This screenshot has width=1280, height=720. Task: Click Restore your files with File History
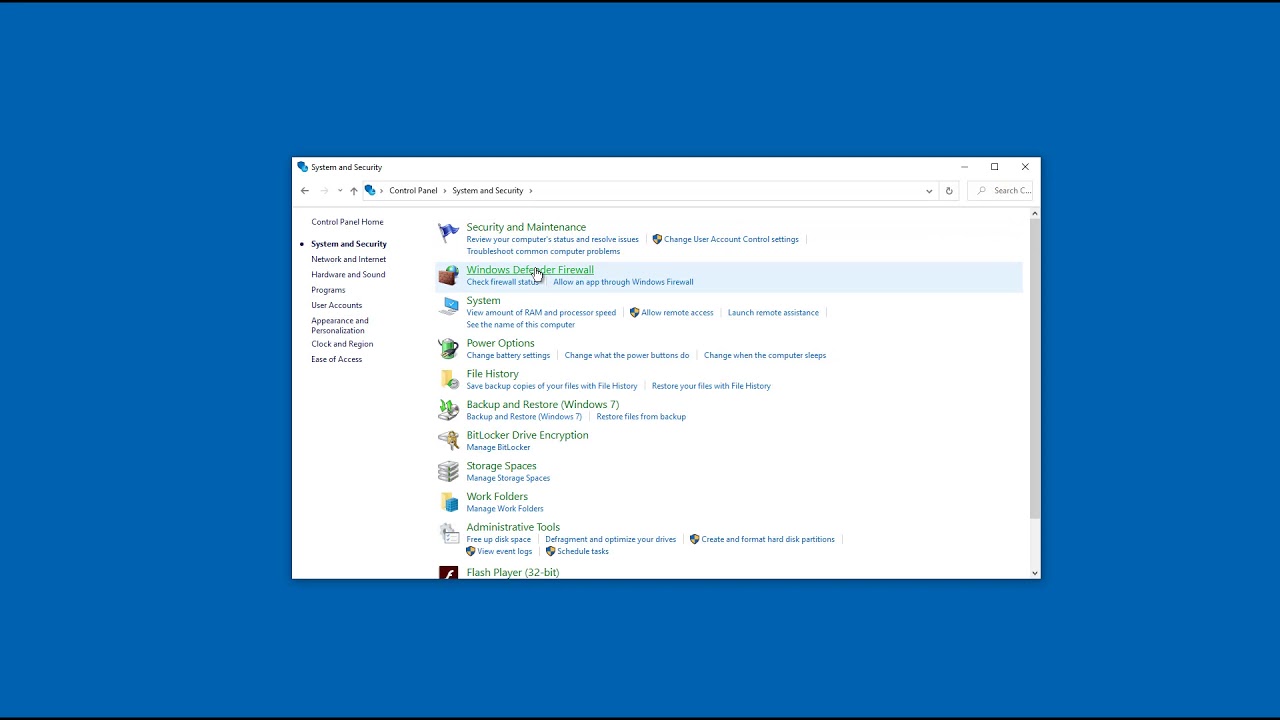(x=711, y=386)
